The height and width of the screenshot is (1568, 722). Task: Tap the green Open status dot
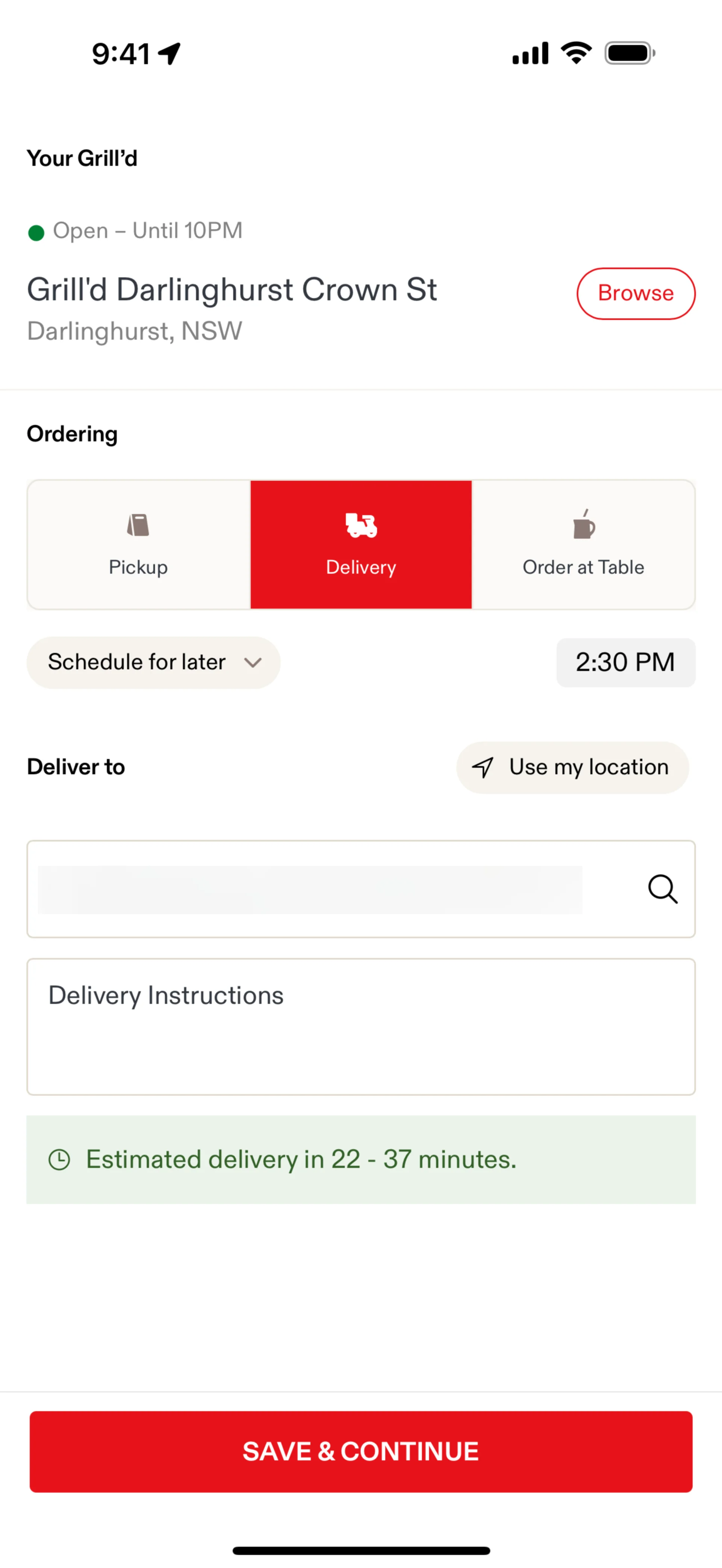36,233
